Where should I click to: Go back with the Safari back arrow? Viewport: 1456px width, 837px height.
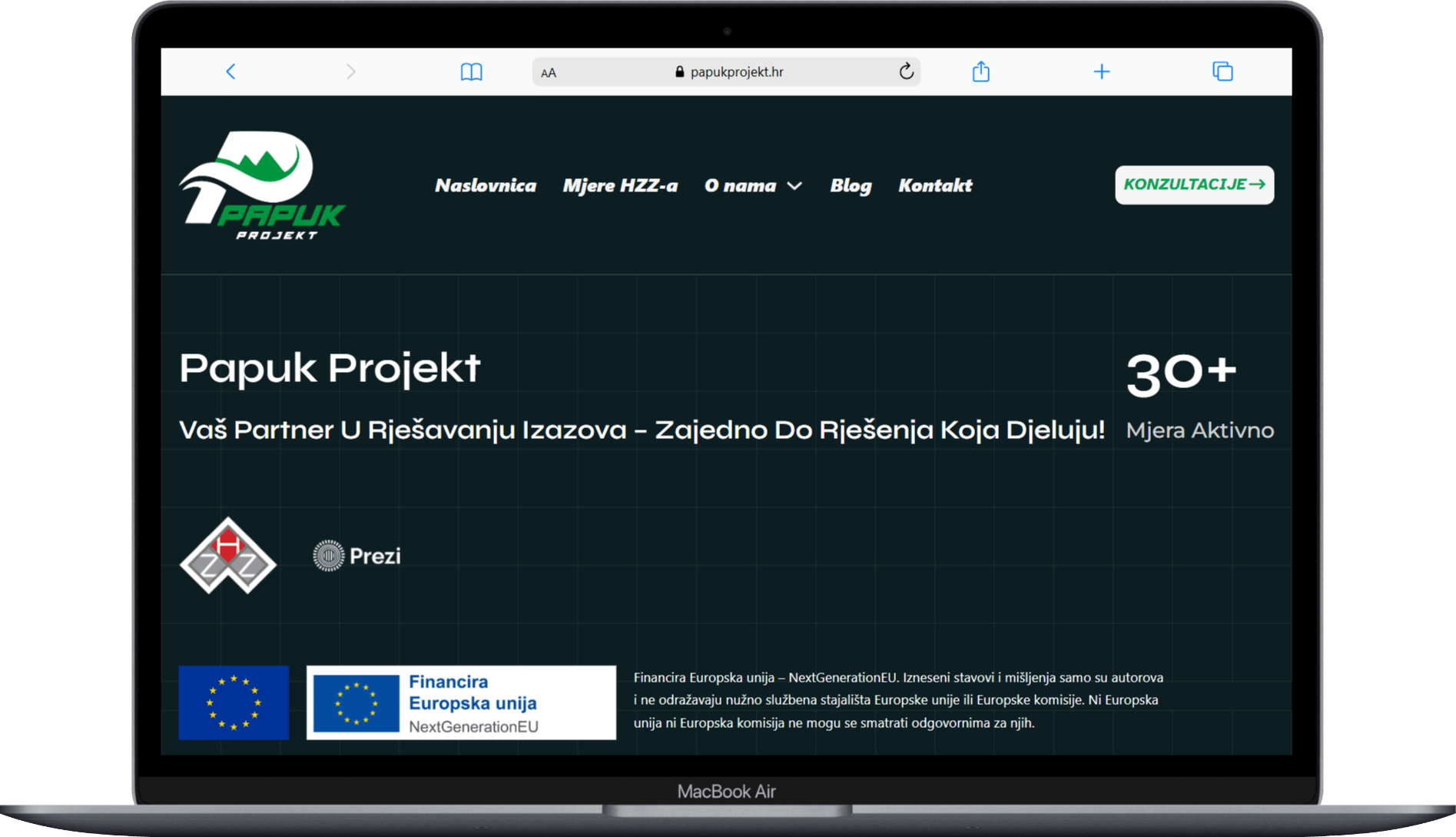(231, 71)
